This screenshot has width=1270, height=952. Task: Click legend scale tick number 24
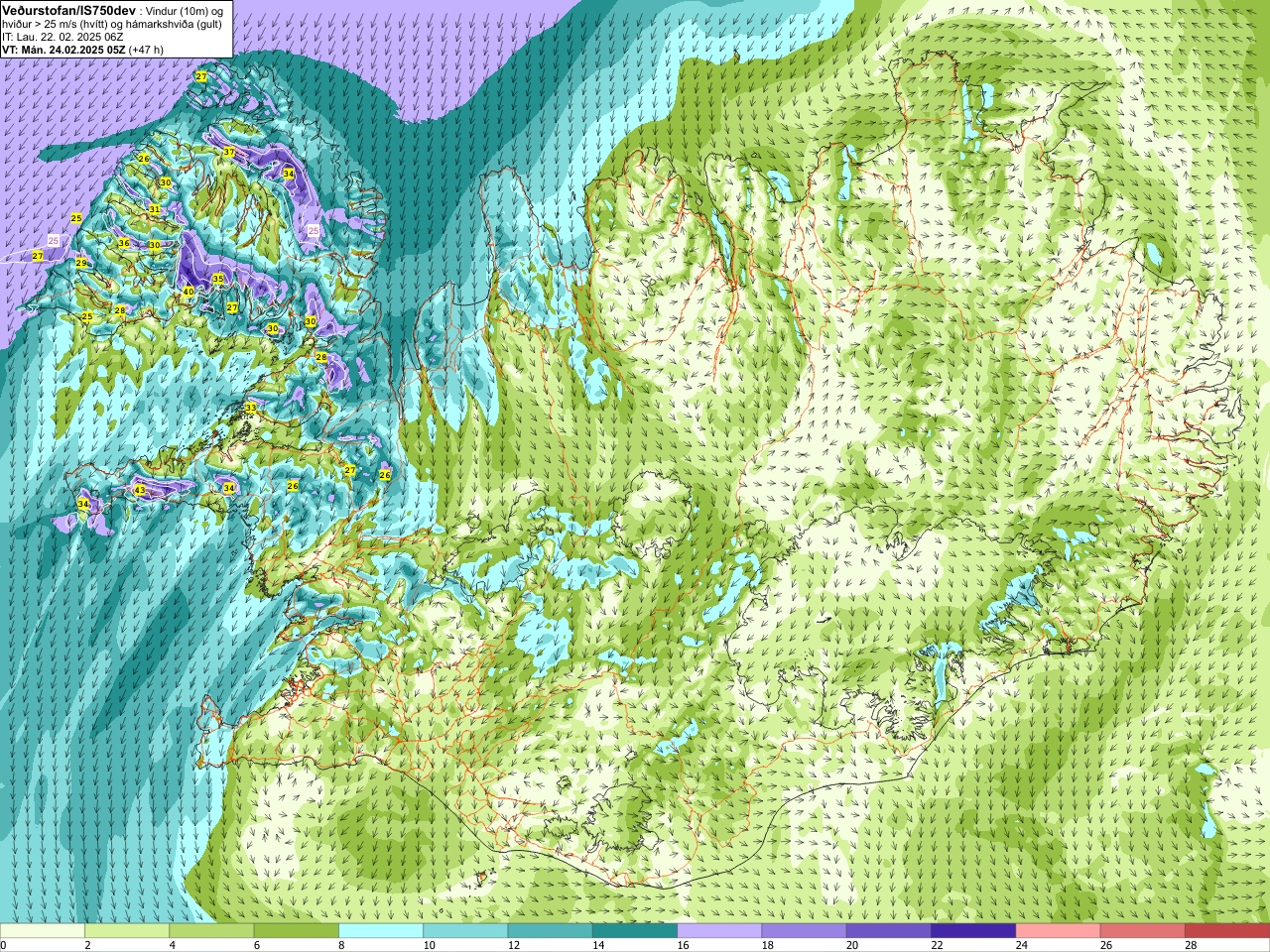coord(1022,946)
